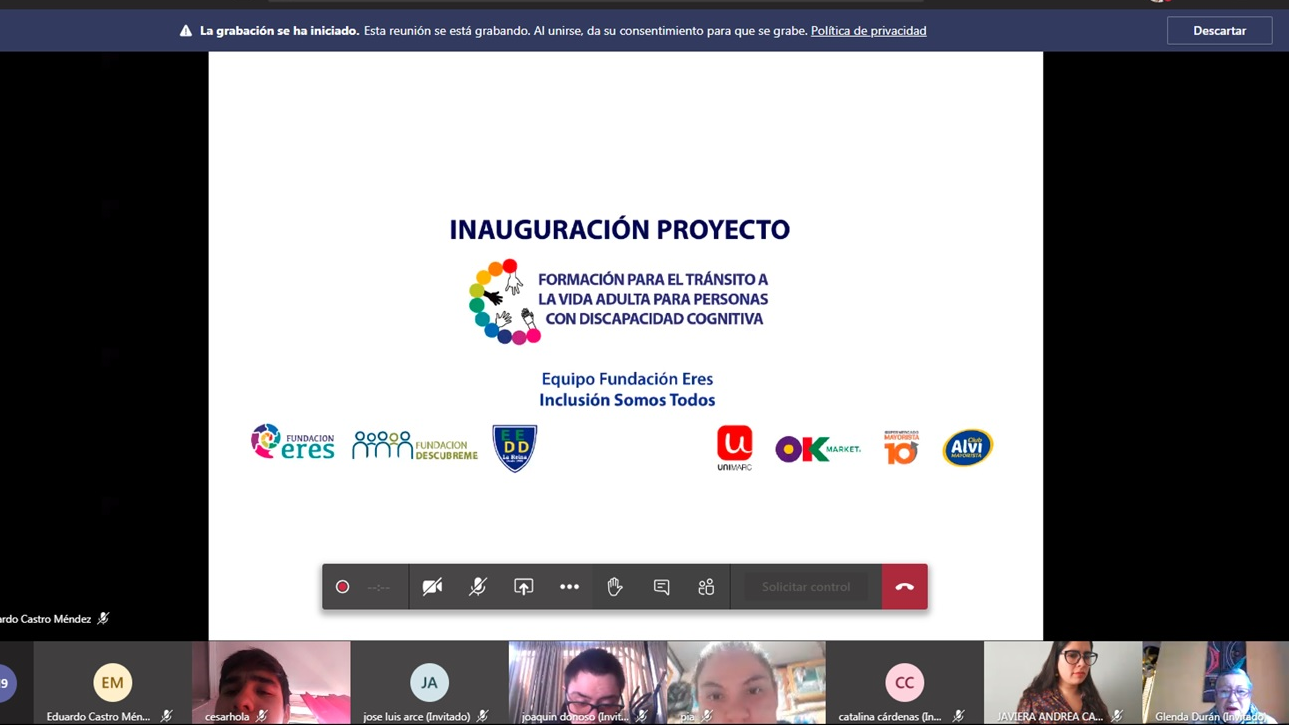Raise your hand in meeting
The image size is (1289, 725).
coord(615,587)
